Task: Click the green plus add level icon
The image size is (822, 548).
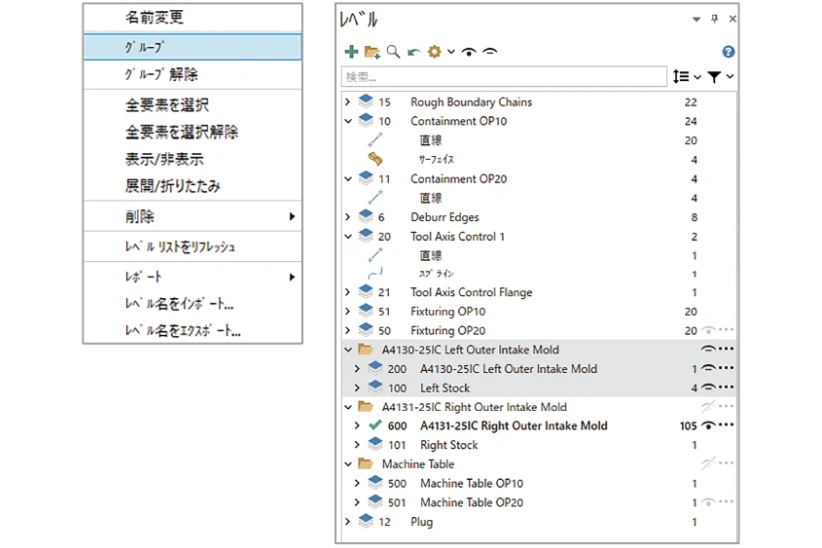Action: 351,52
